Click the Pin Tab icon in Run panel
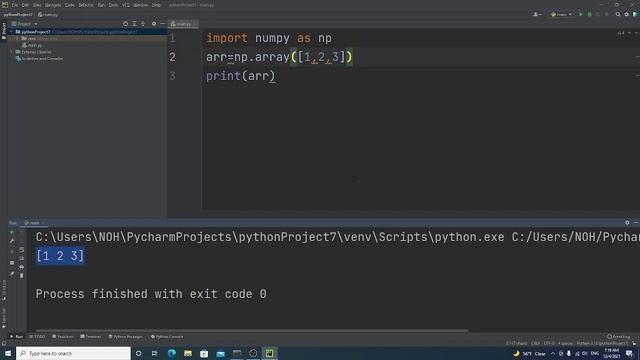Image resolution: width=640 pixels, height=360 pixels. pyautogui.click(x=12, y=274)
